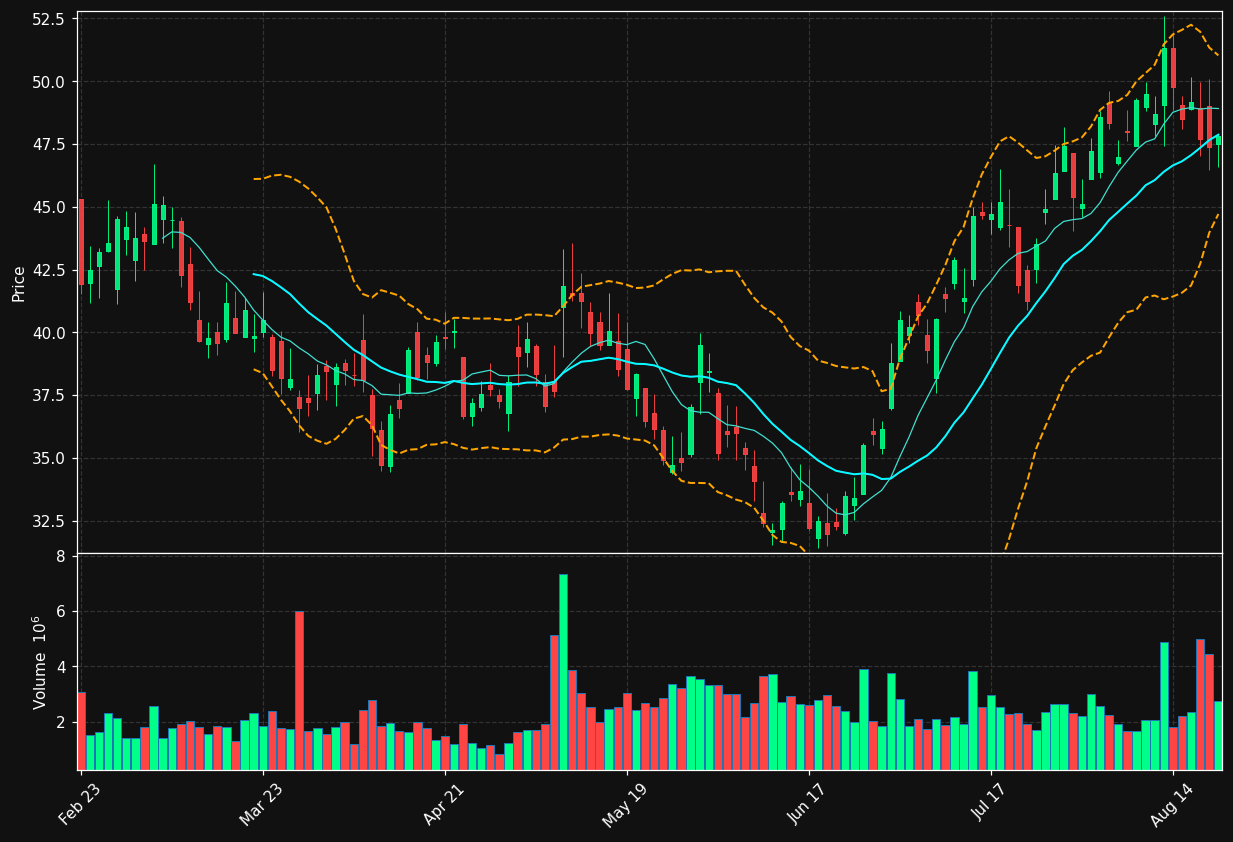Click the 47.5 price axis value
The height and width of the screenshot is (842, 1233).
click(x=49, y=145)
